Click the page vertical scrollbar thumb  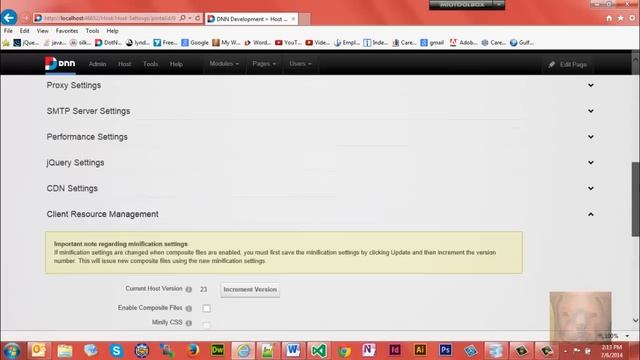[636, 199]
